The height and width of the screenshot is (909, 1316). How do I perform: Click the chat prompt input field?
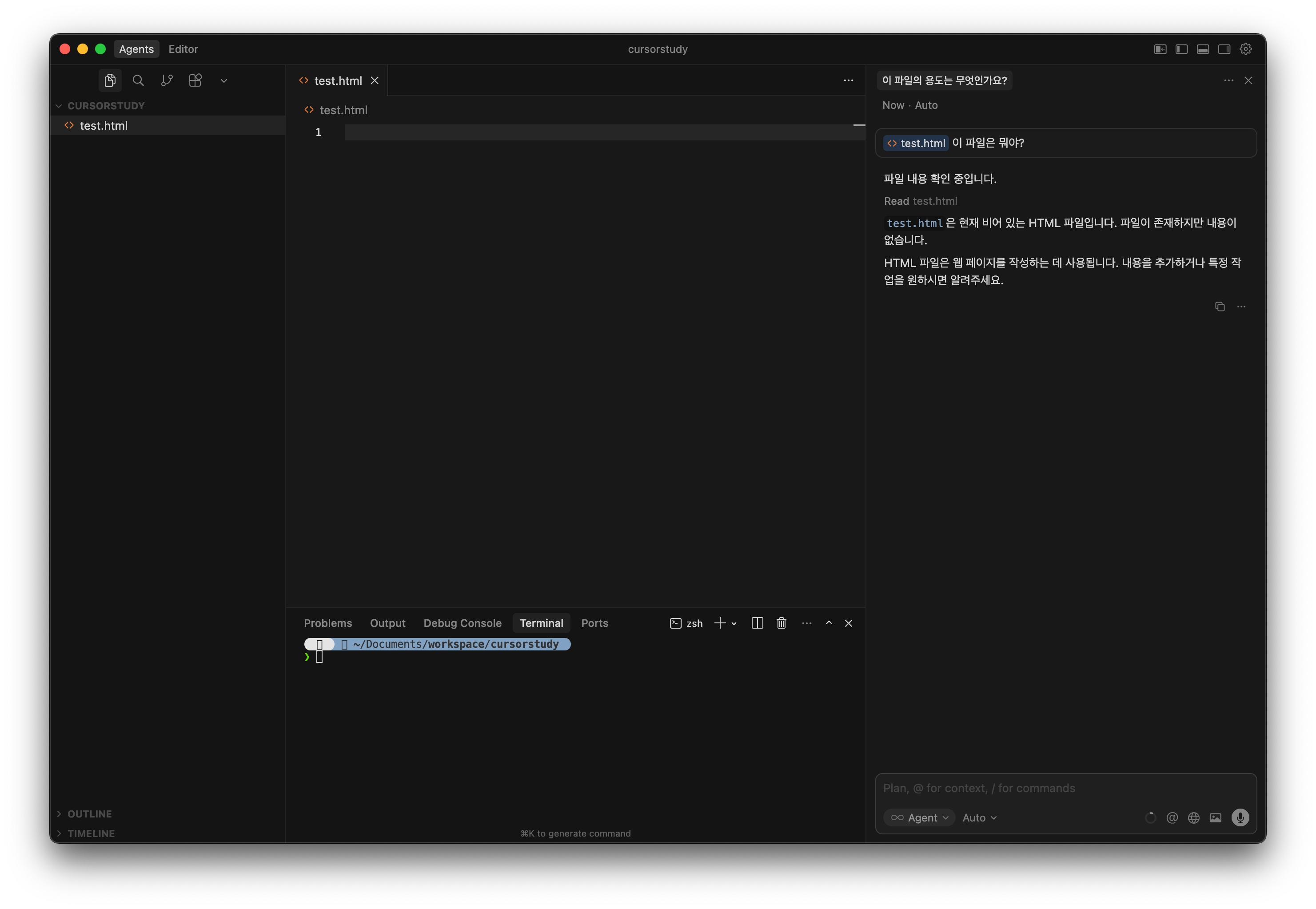pos(1065,788)
